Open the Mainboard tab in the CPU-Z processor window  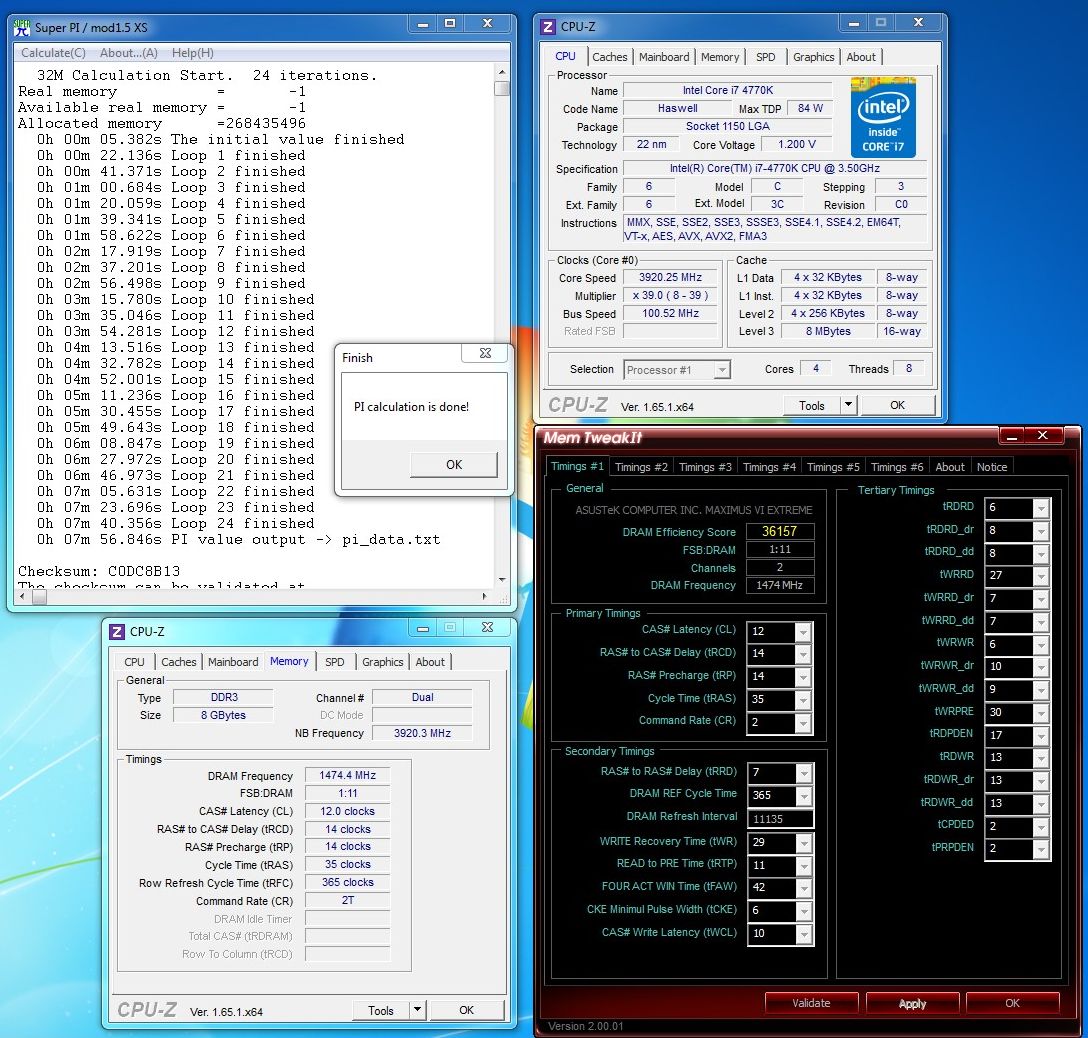tap(664, 57)
